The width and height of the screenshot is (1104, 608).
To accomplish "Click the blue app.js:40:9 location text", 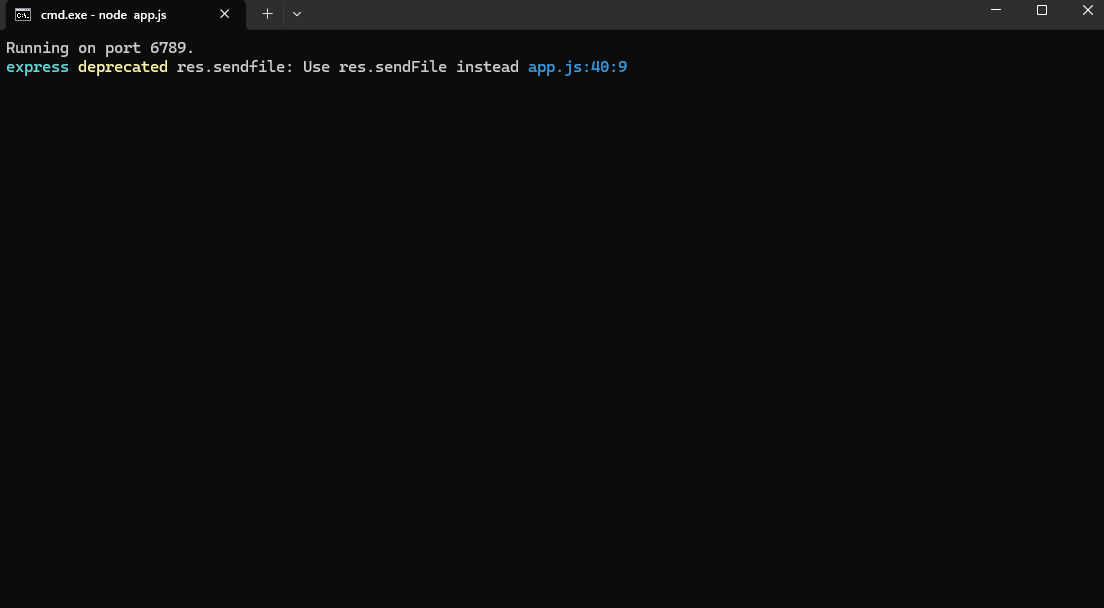I will 577,67.
